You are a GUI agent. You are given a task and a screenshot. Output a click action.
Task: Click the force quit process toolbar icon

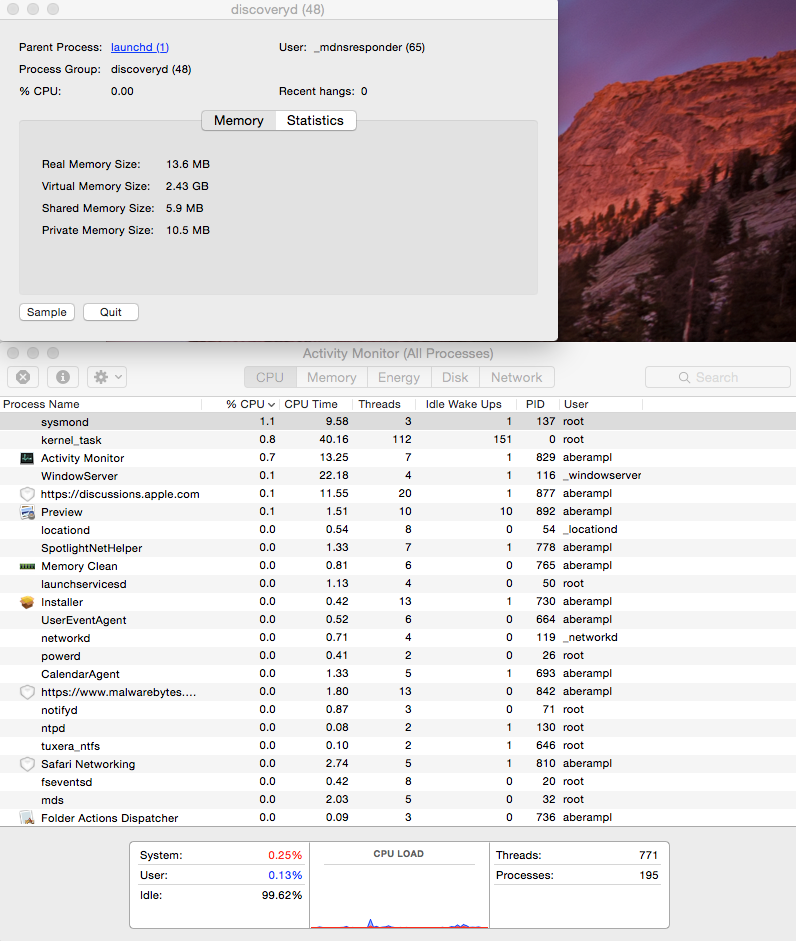coord(23,377)
